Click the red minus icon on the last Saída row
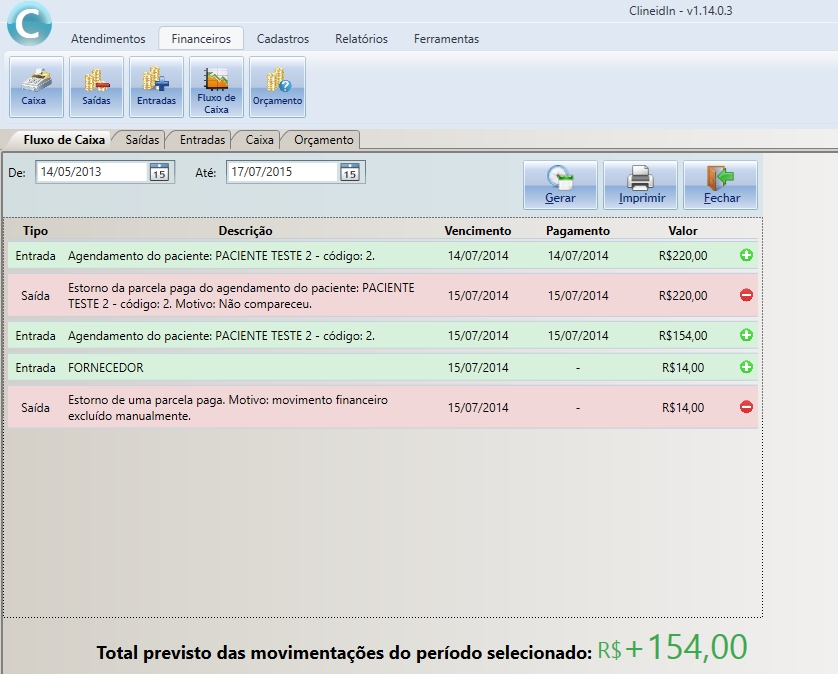Viewport: 838px width, 674px height. 749,407
